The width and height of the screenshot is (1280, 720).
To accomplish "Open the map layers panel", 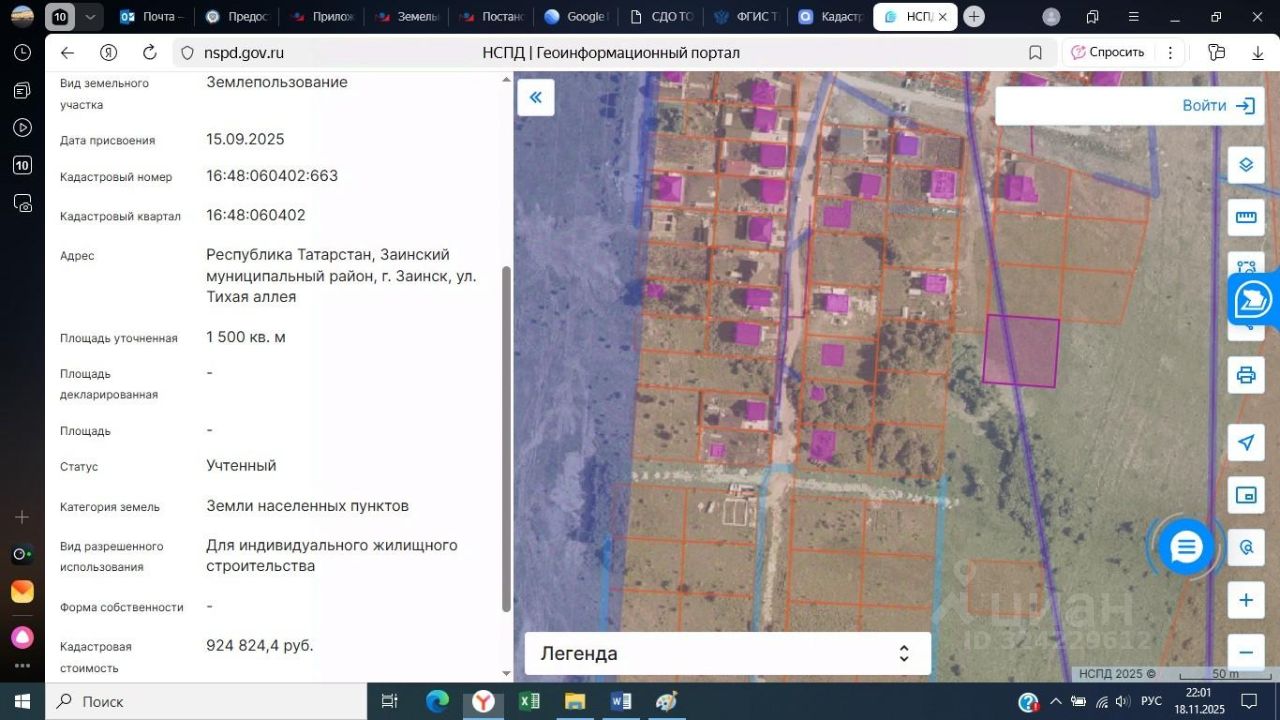I will [x=1246, y=165].
